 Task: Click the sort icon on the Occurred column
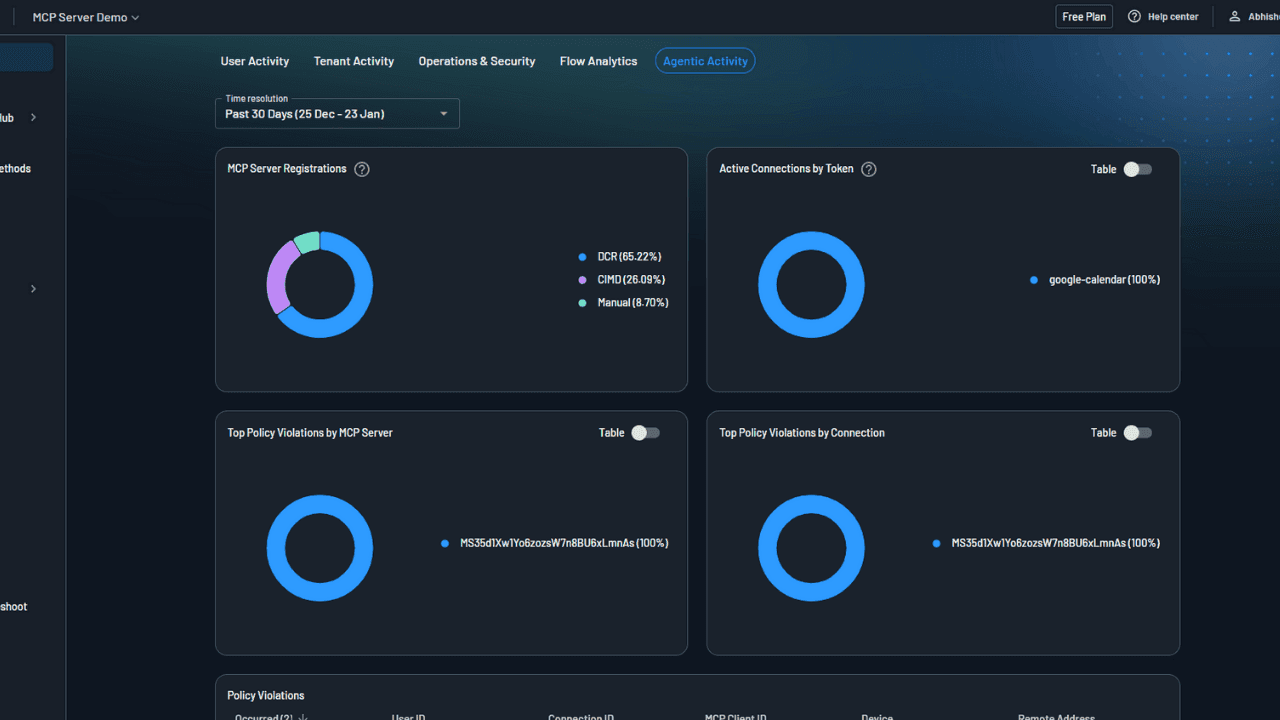click(305, 716)
